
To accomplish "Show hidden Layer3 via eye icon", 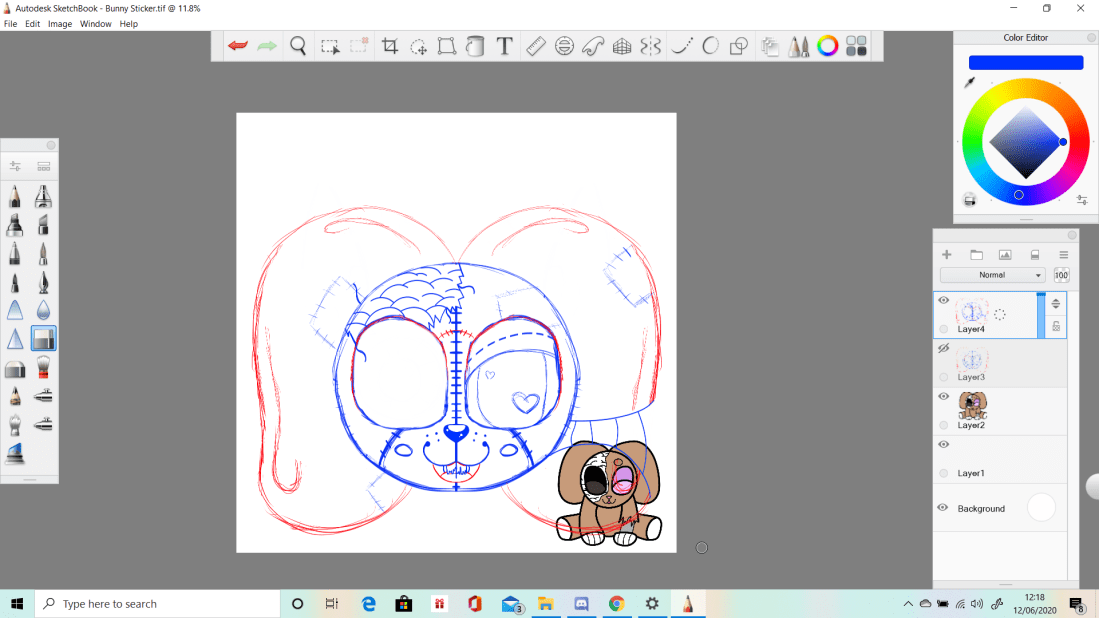I will click(942, 348).
